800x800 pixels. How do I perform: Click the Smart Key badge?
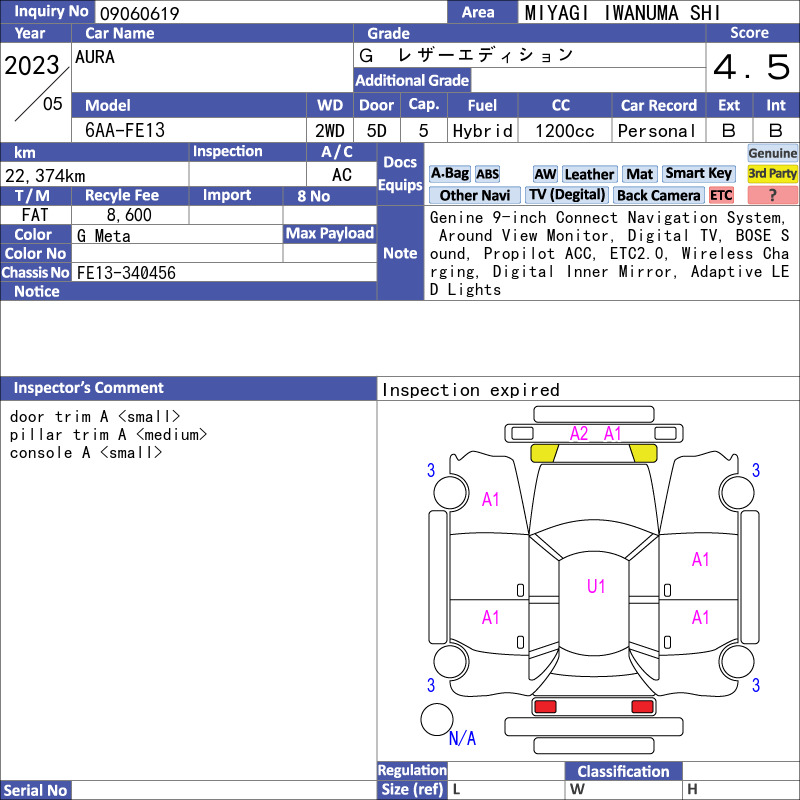point(698,174)
